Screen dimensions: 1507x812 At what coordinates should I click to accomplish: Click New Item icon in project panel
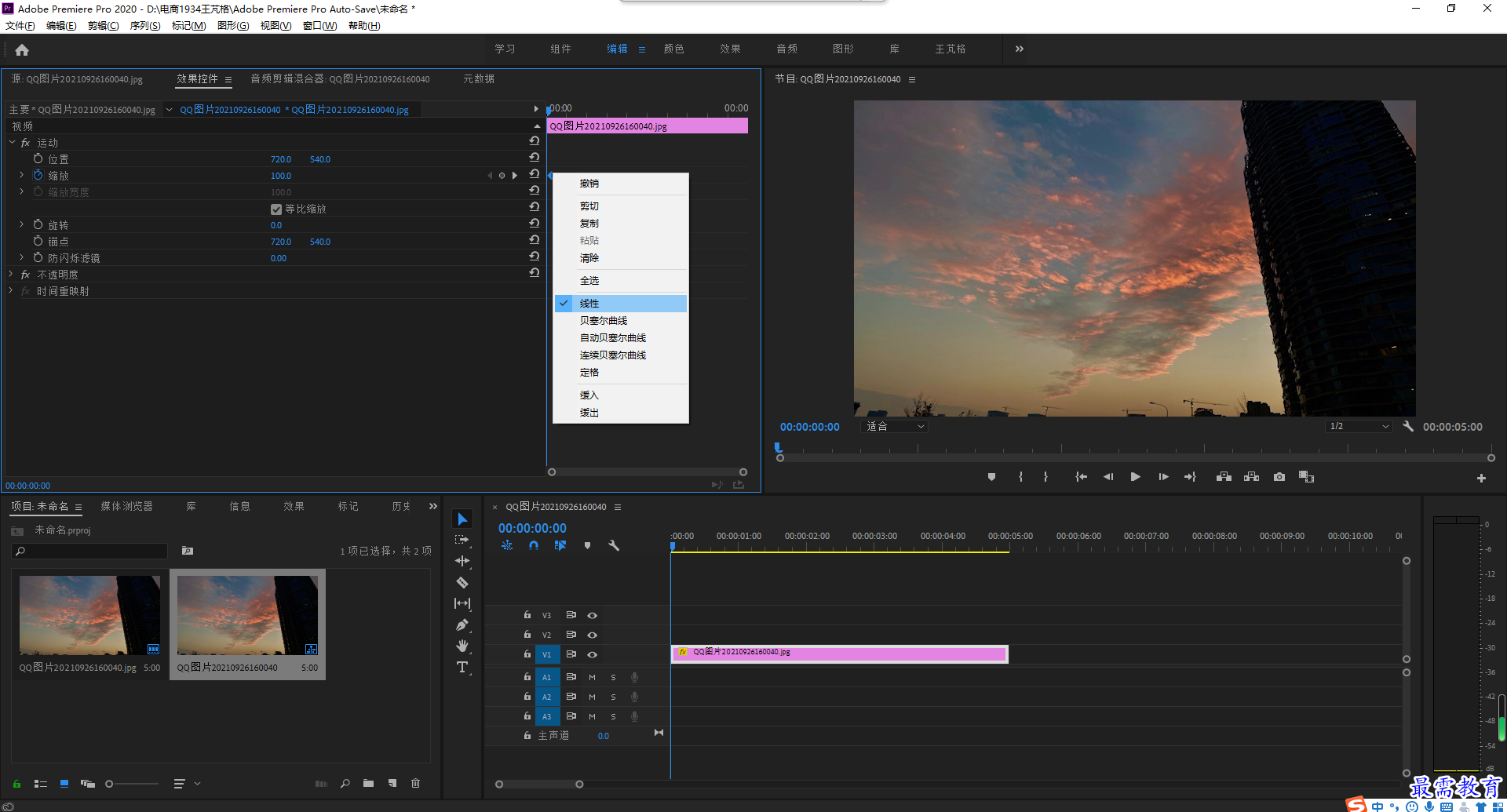[x=392, y=783]
